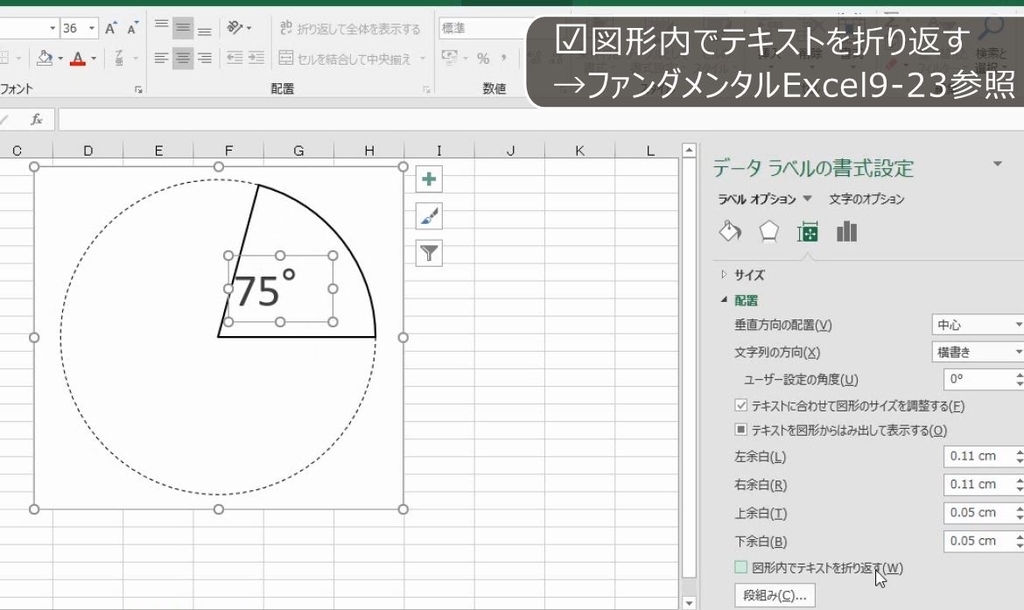Image resolution: width=1024 pixels, height=610 pixels.
Task: Align text to the right
Action: [204, 58]
